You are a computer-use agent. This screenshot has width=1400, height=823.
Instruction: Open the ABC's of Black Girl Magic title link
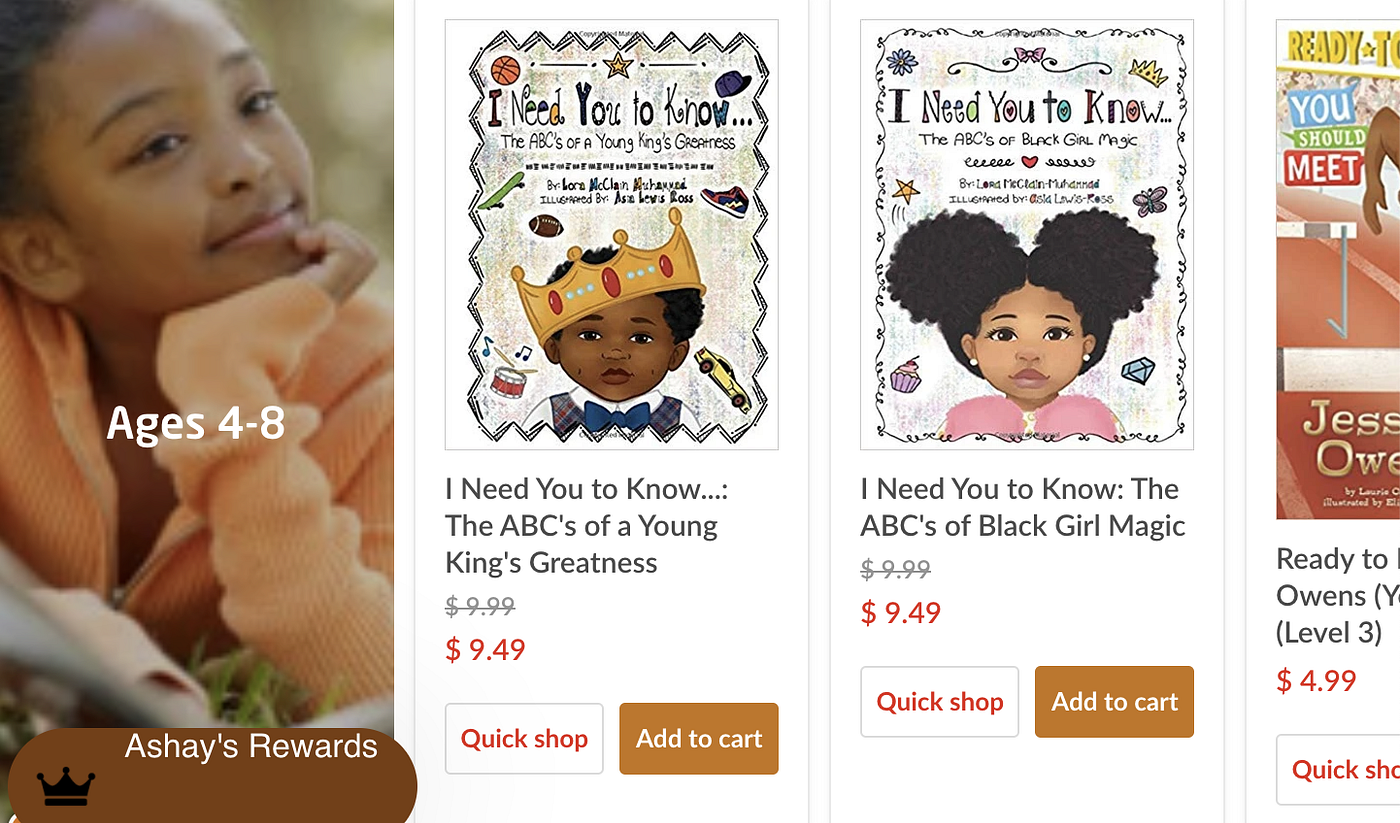1023,507
